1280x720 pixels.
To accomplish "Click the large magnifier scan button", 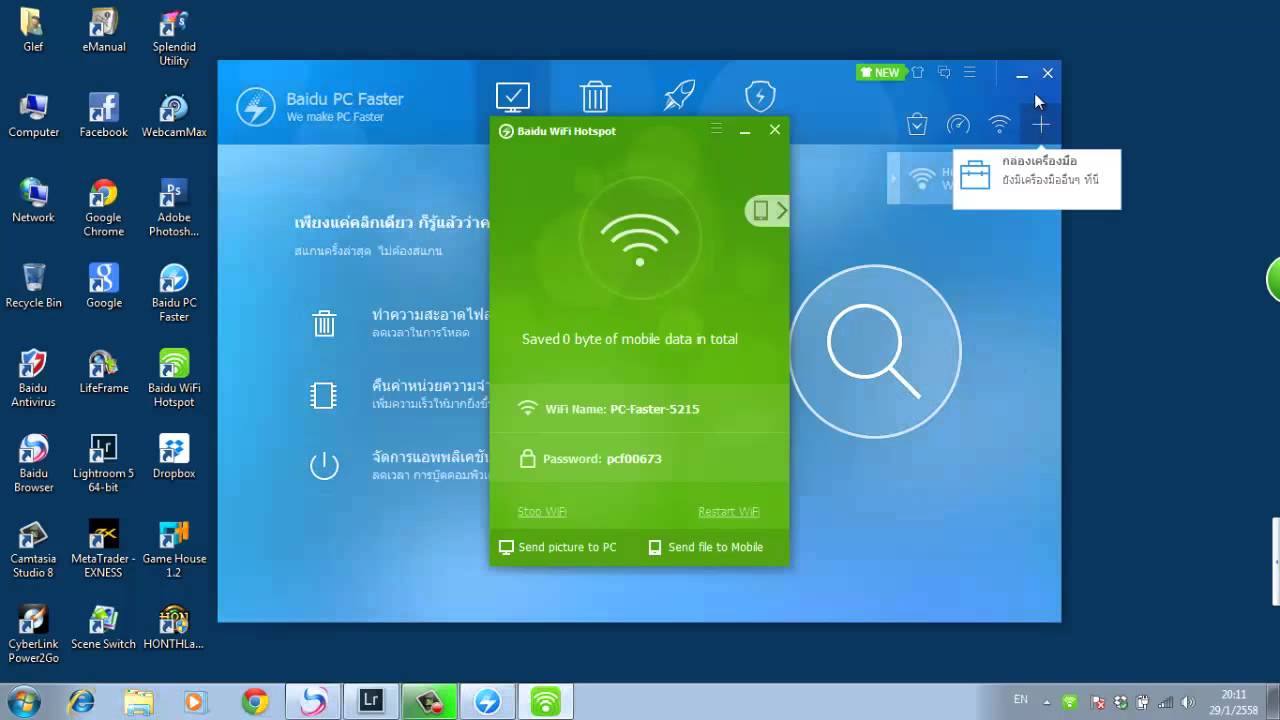I will pyautogui.click(x=875, y=351).
